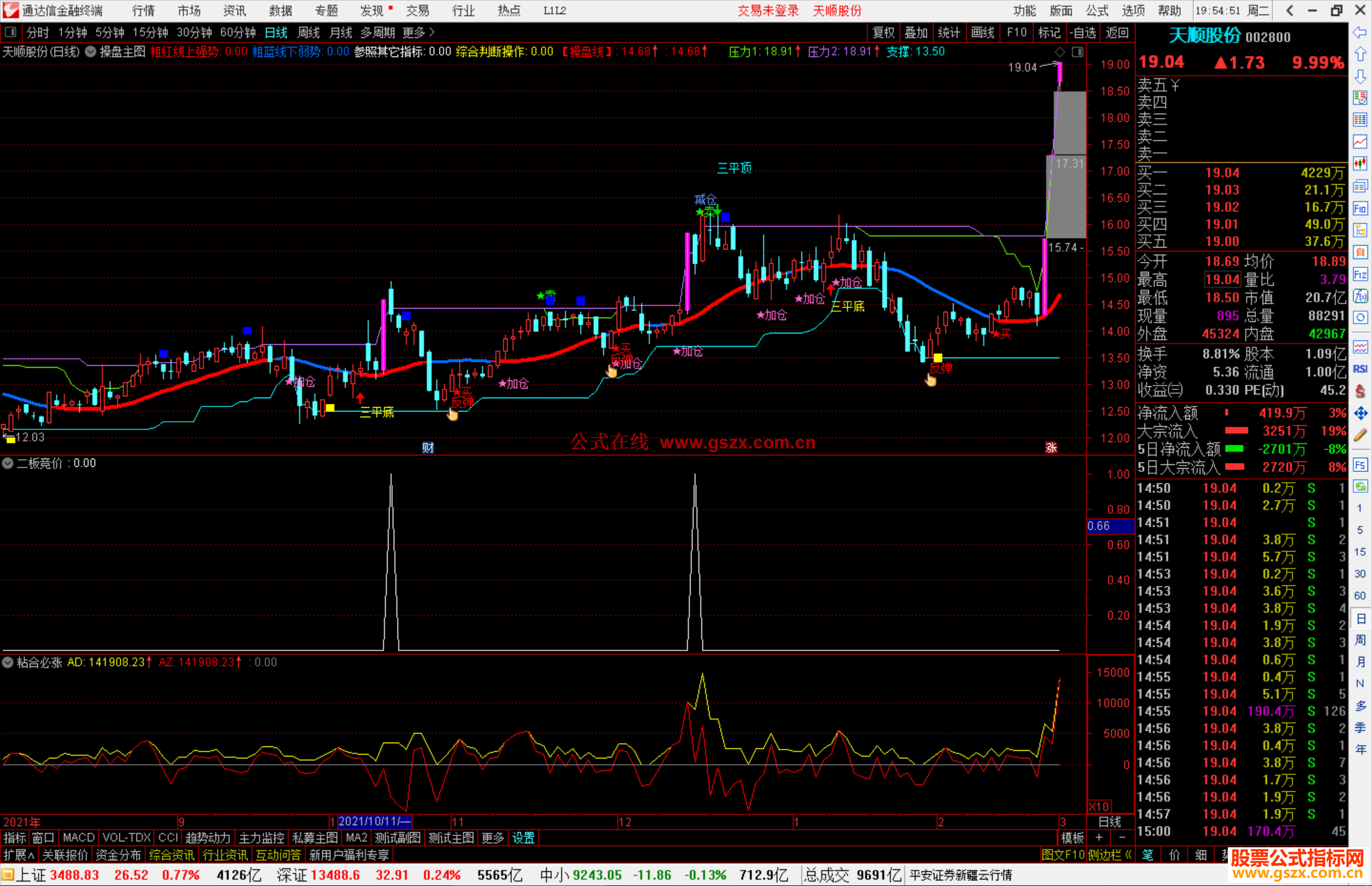Screen dimensions: 1372x886
Task: Select the 日 period in right sidebar
Action: [x=1360, y=619]
